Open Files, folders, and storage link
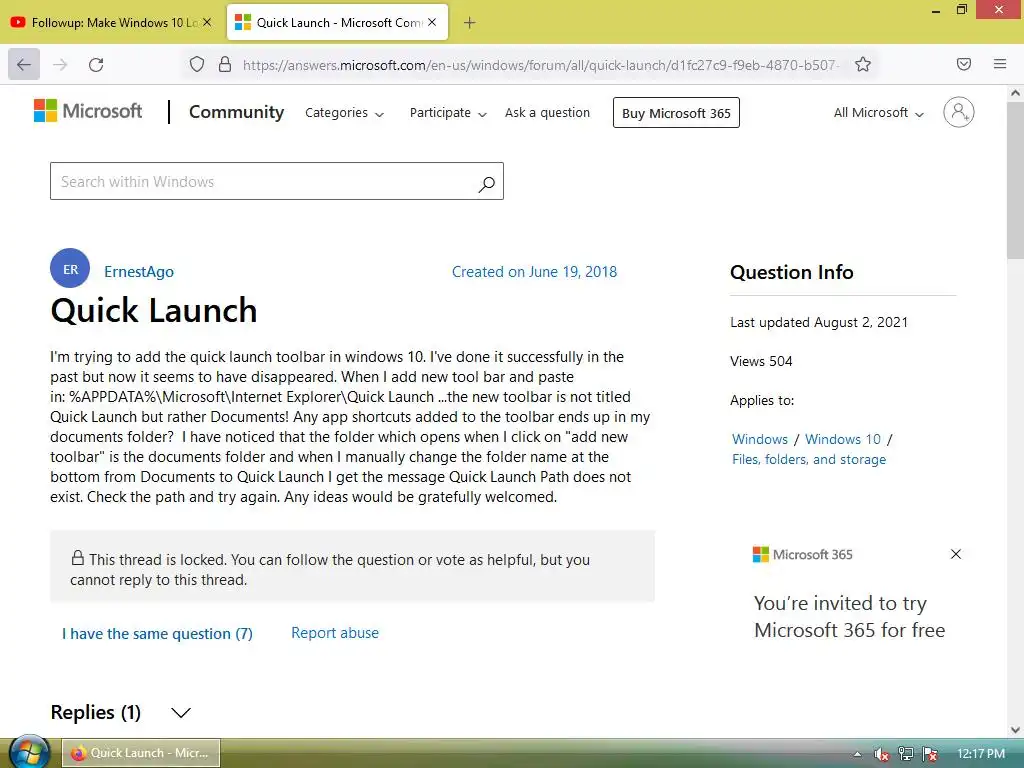Screen dimensions: 1024x768 pos(808,459)
